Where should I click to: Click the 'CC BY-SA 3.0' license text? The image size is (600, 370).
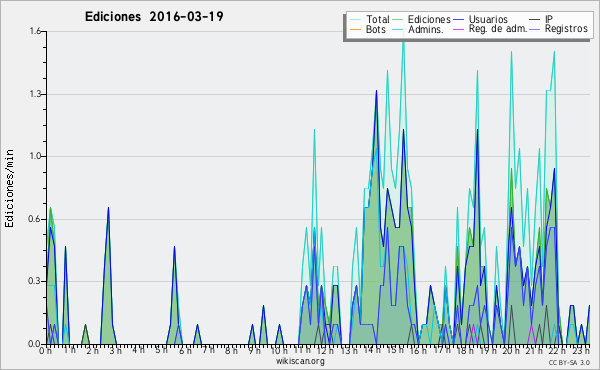[x=569, y=362]
